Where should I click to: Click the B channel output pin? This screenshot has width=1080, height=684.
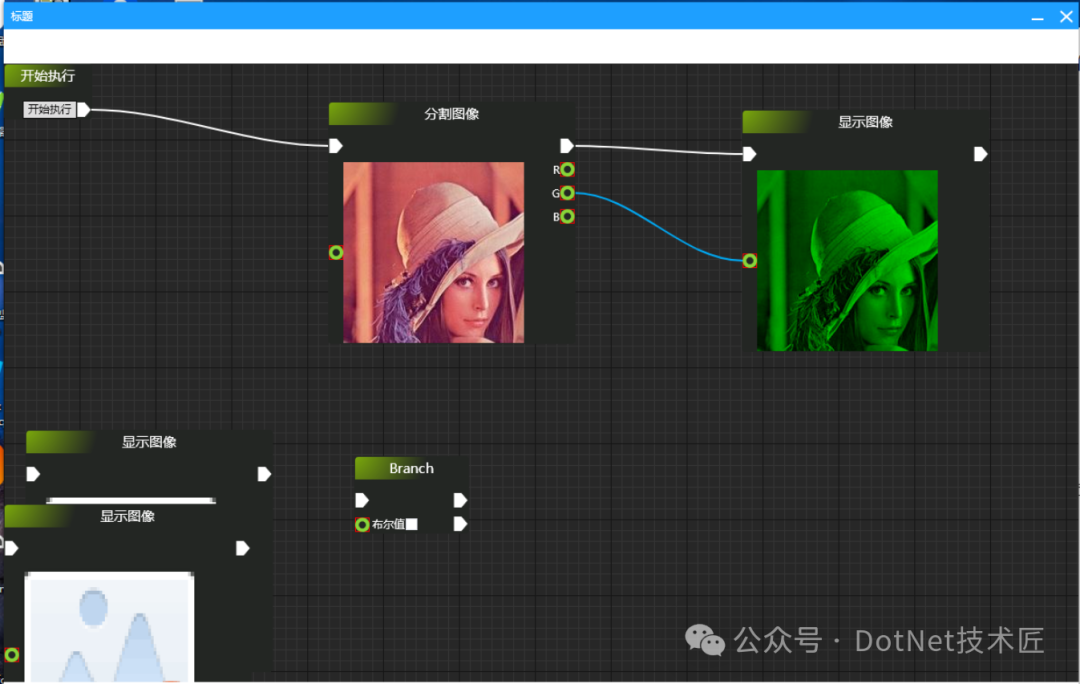point(568,217)
